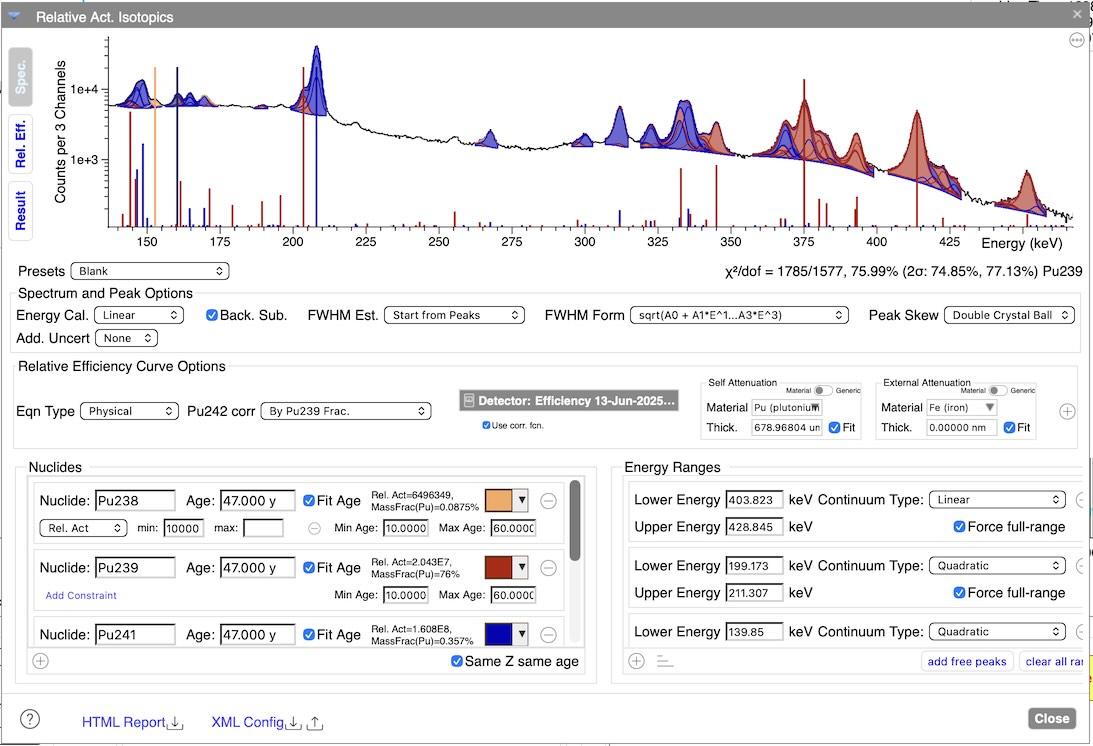Remove the 403.823 keV energy range

click(x=1080, y=500)
